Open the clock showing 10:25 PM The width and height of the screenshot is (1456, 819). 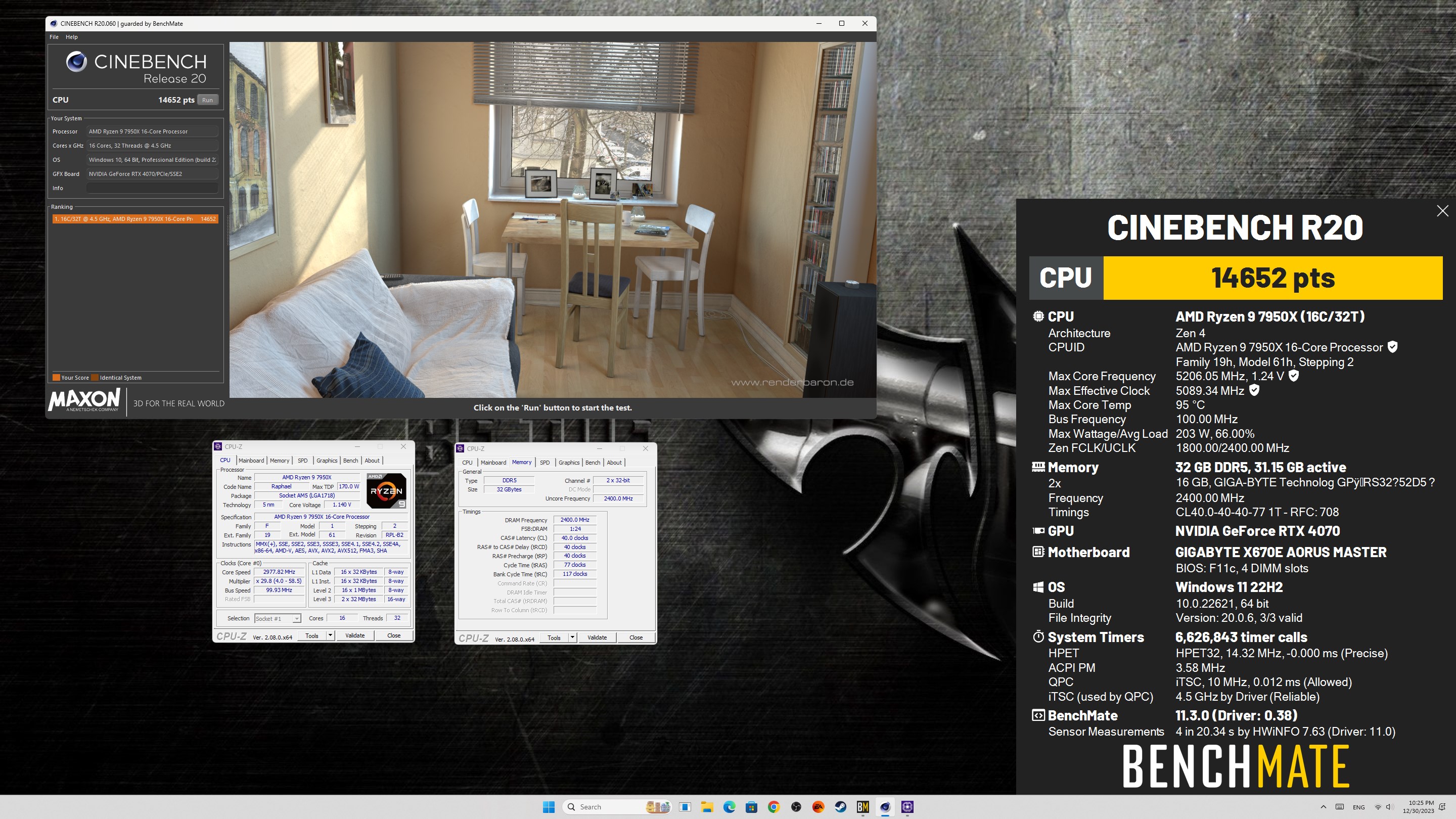tap(1418, 806)
